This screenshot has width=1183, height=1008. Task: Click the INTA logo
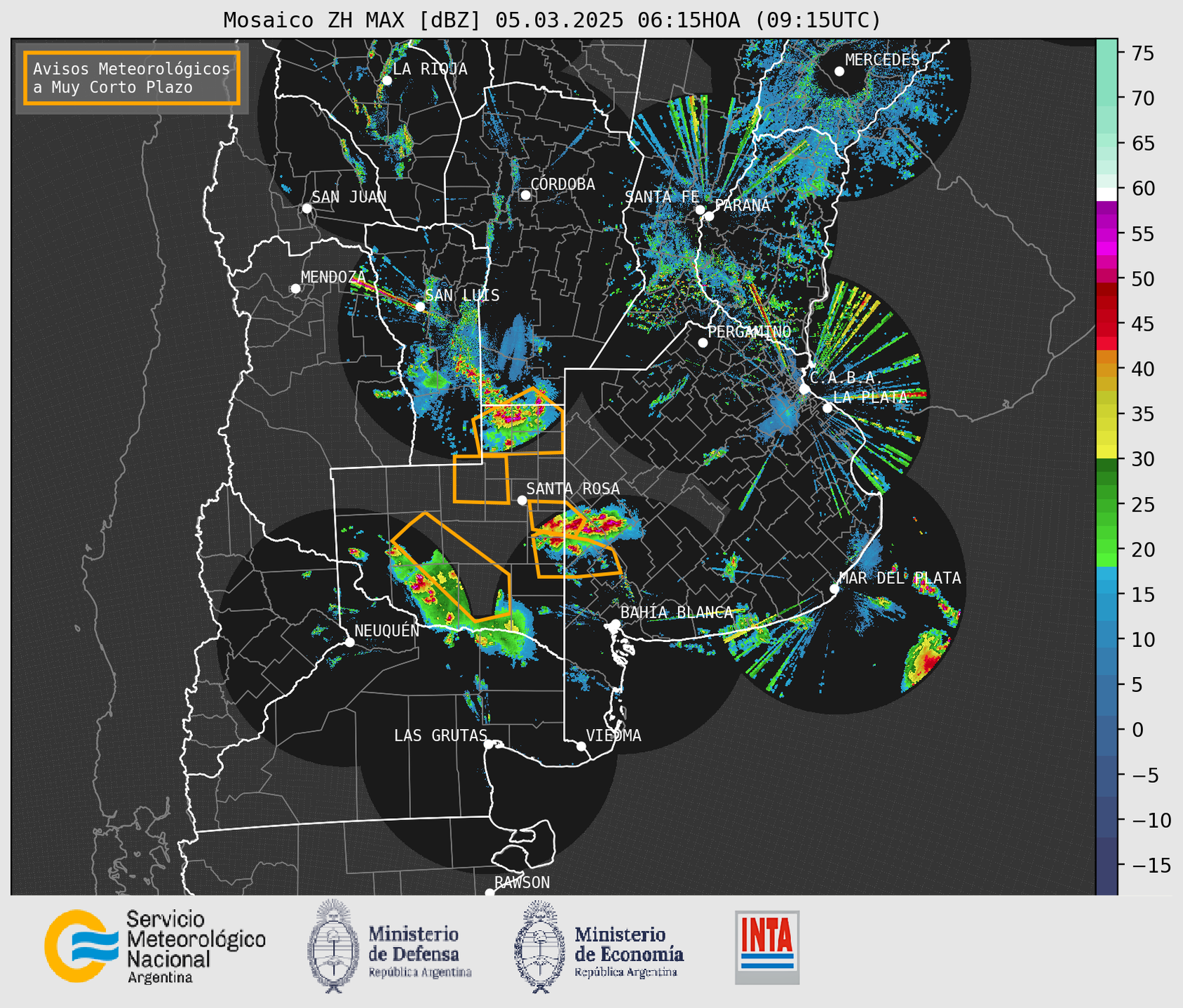(x=767, y=948)
